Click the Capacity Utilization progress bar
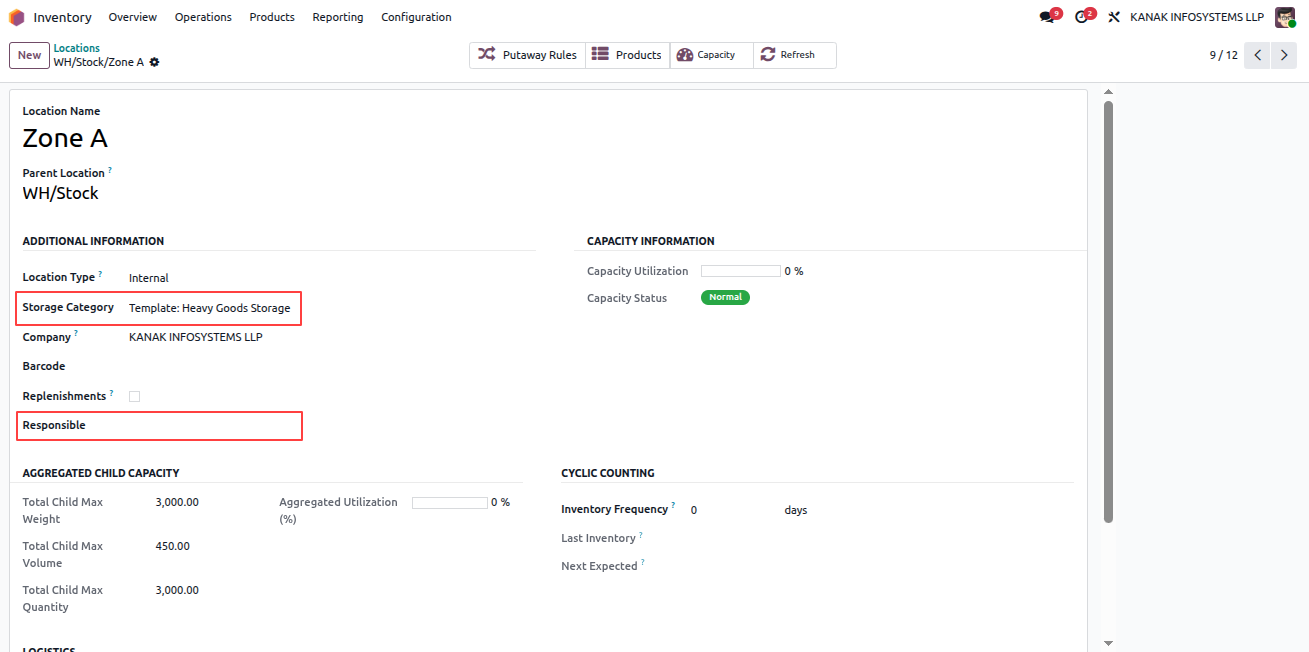 (741, 271)
